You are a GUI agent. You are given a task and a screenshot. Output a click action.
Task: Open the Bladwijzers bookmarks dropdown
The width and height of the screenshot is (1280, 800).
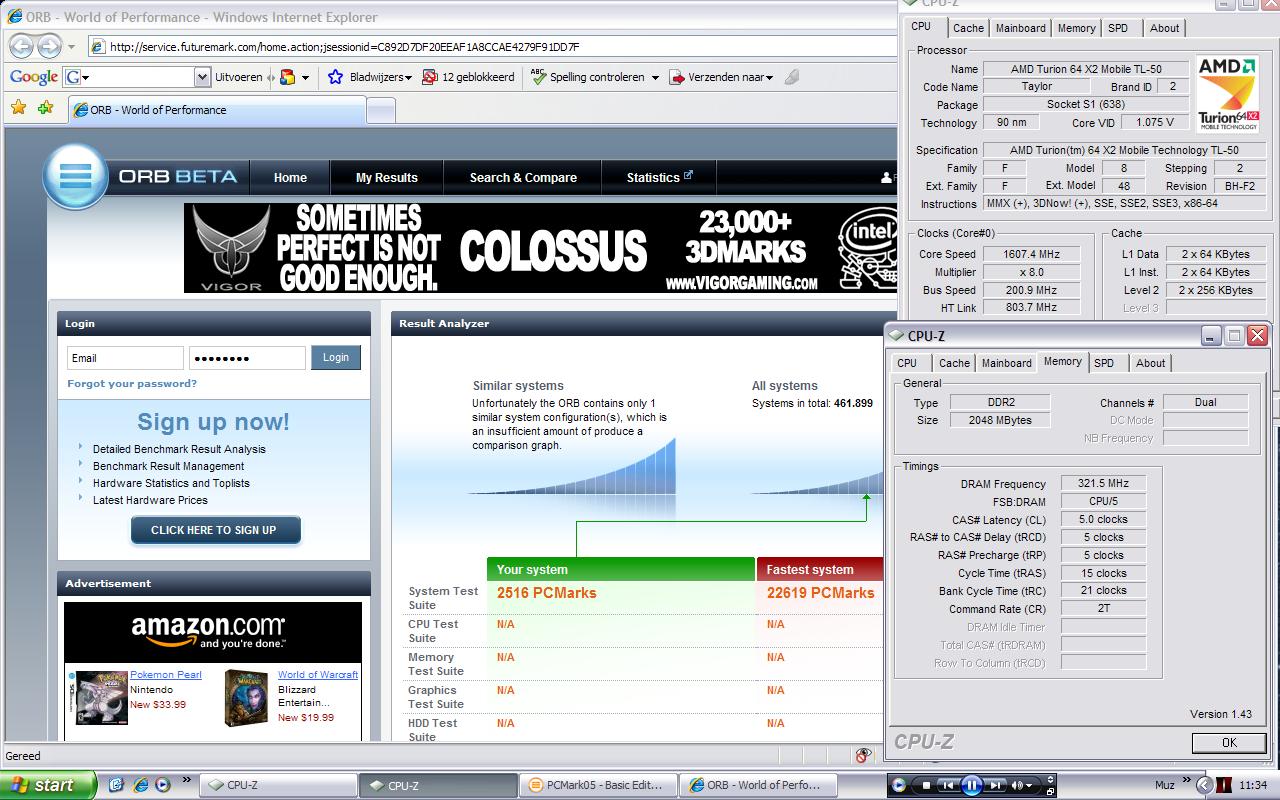369,77
